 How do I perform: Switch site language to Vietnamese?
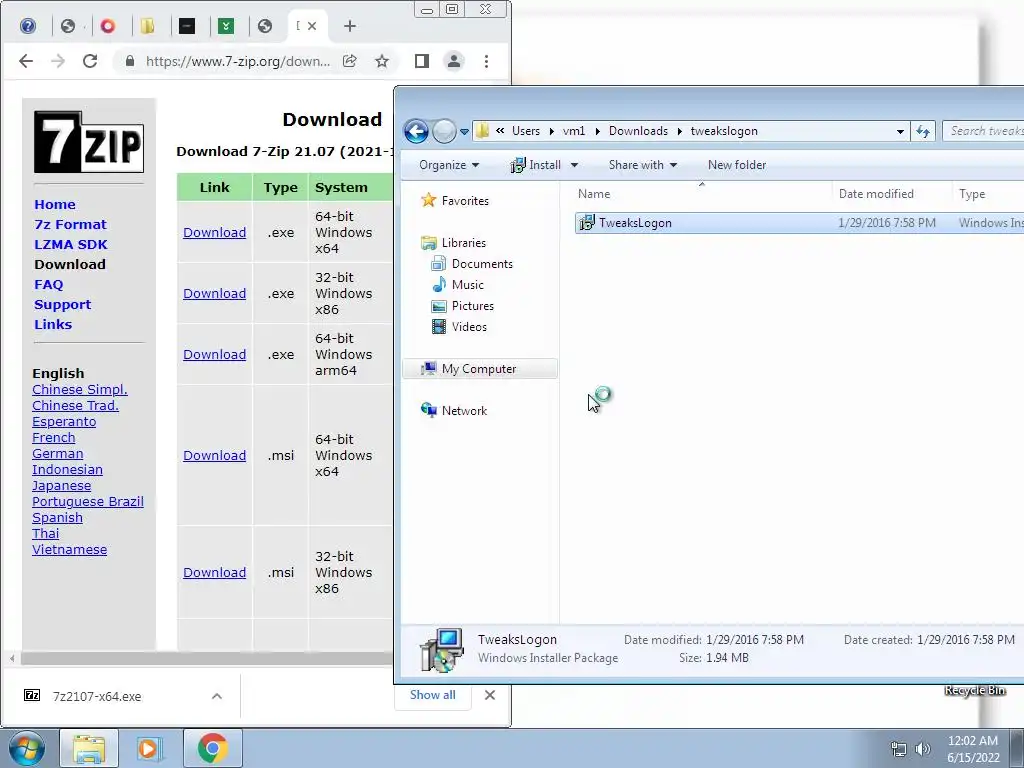point(69,550)
